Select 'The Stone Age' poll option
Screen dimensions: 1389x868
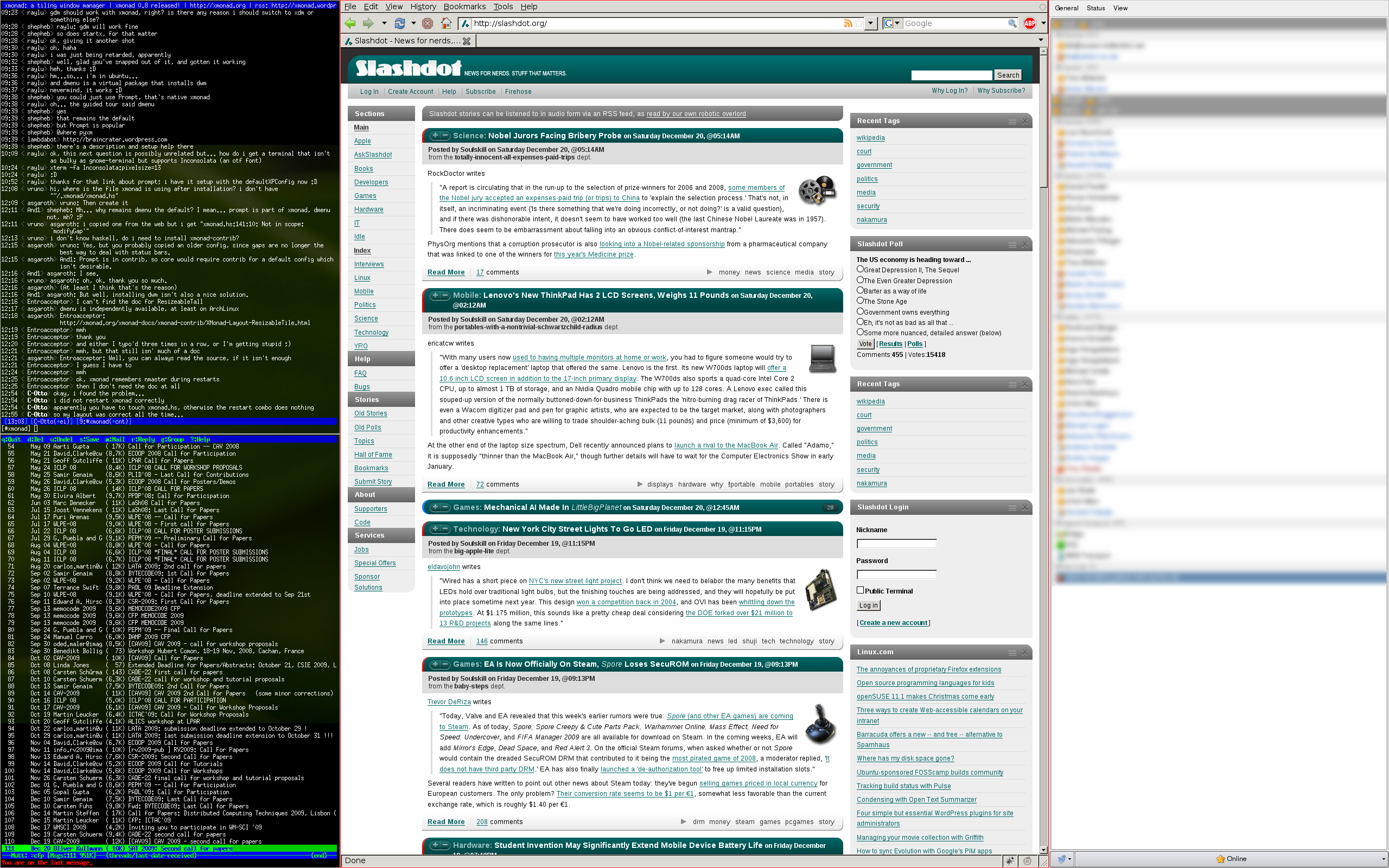click(861, 301)
